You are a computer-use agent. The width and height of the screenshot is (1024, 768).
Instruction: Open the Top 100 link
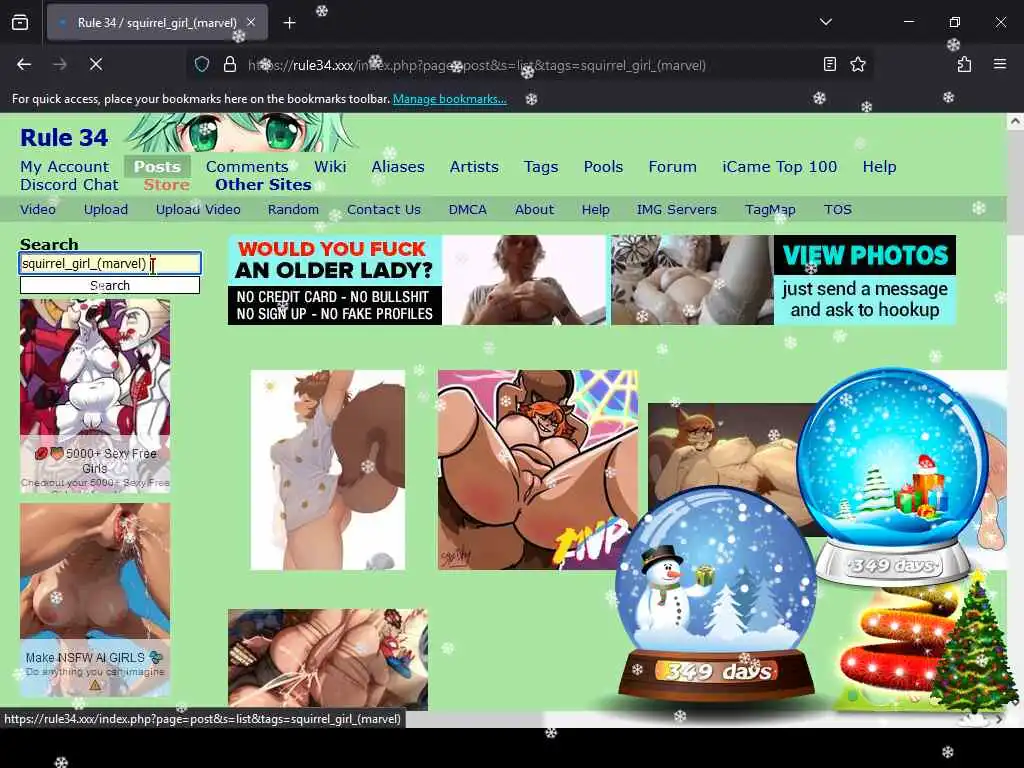coord(779,167)
